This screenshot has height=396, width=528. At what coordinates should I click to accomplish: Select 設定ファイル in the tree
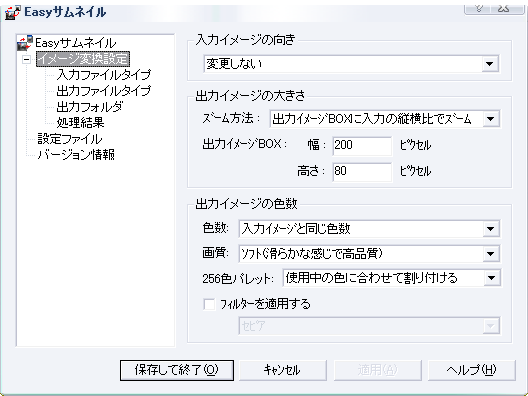click(70, 139)
